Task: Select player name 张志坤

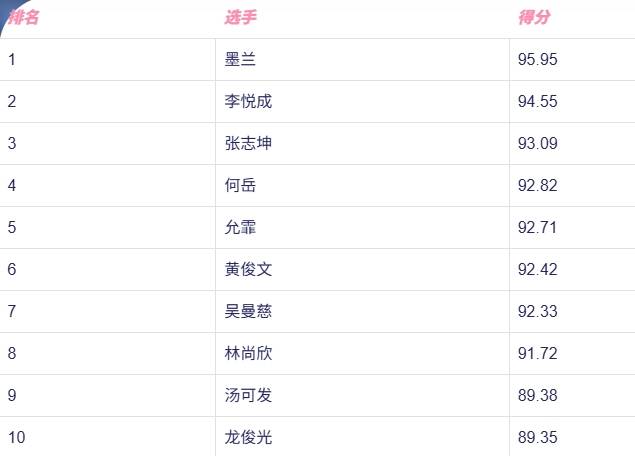Action: (248, 143)
